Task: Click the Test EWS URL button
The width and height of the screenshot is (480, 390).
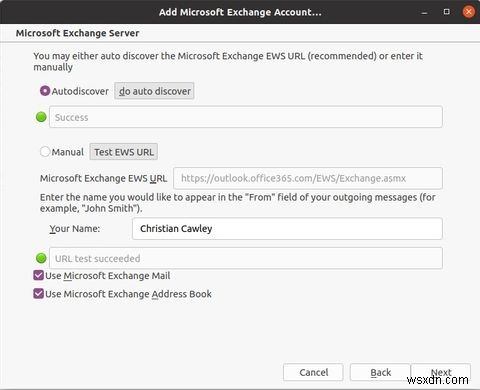Action: click(124, 152)
